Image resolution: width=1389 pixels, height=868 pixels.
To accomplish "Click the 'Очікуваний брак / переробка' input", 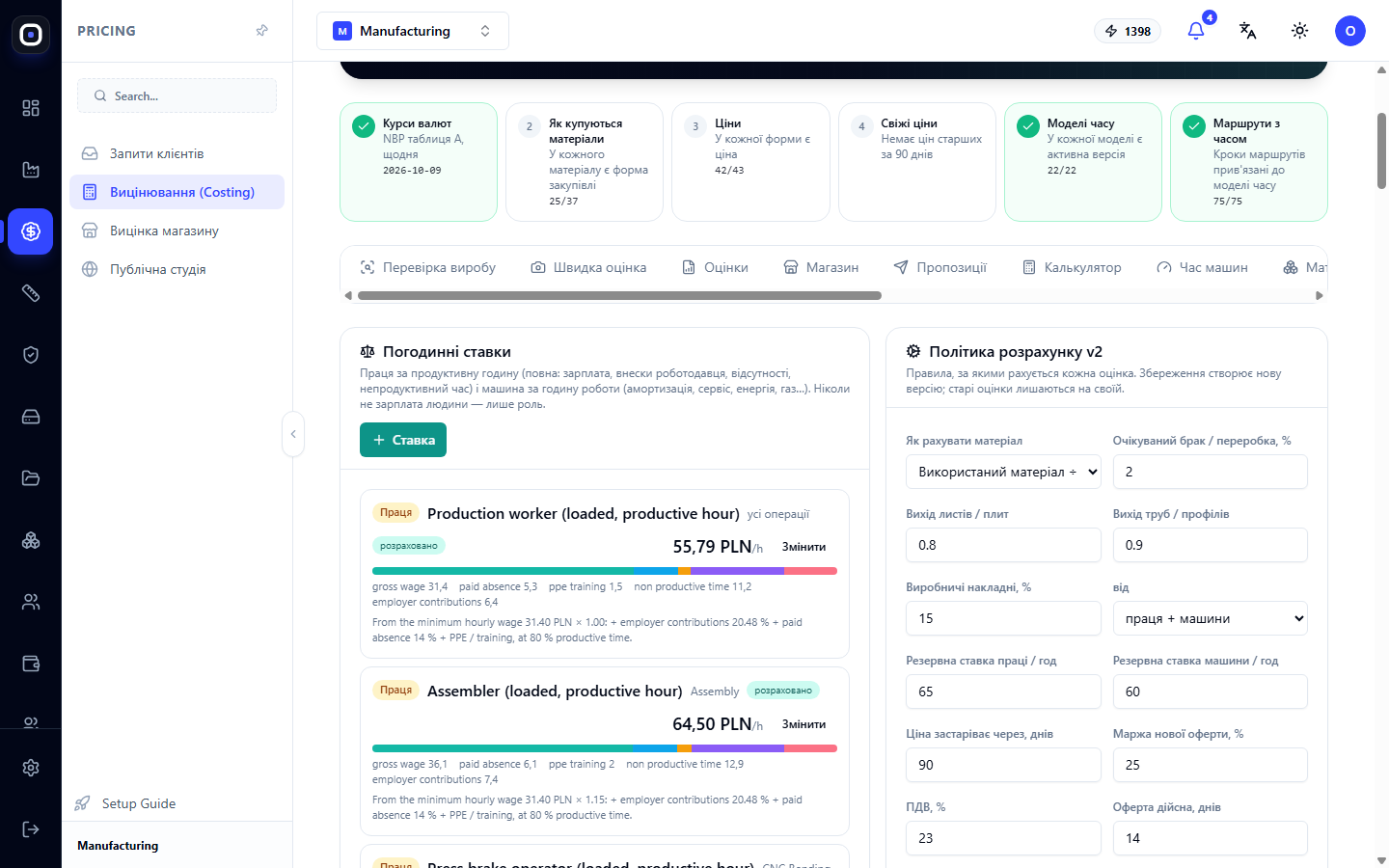I will pyautogui.click(x=1211, y=472).
